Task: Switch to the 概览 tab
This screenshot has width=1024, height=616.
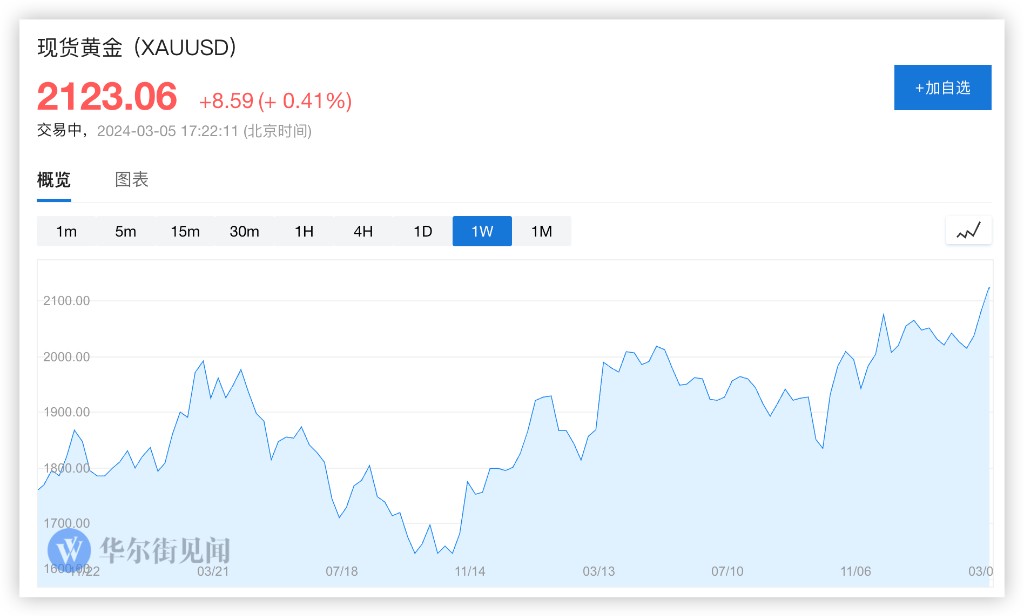Action: coord(54,180)
